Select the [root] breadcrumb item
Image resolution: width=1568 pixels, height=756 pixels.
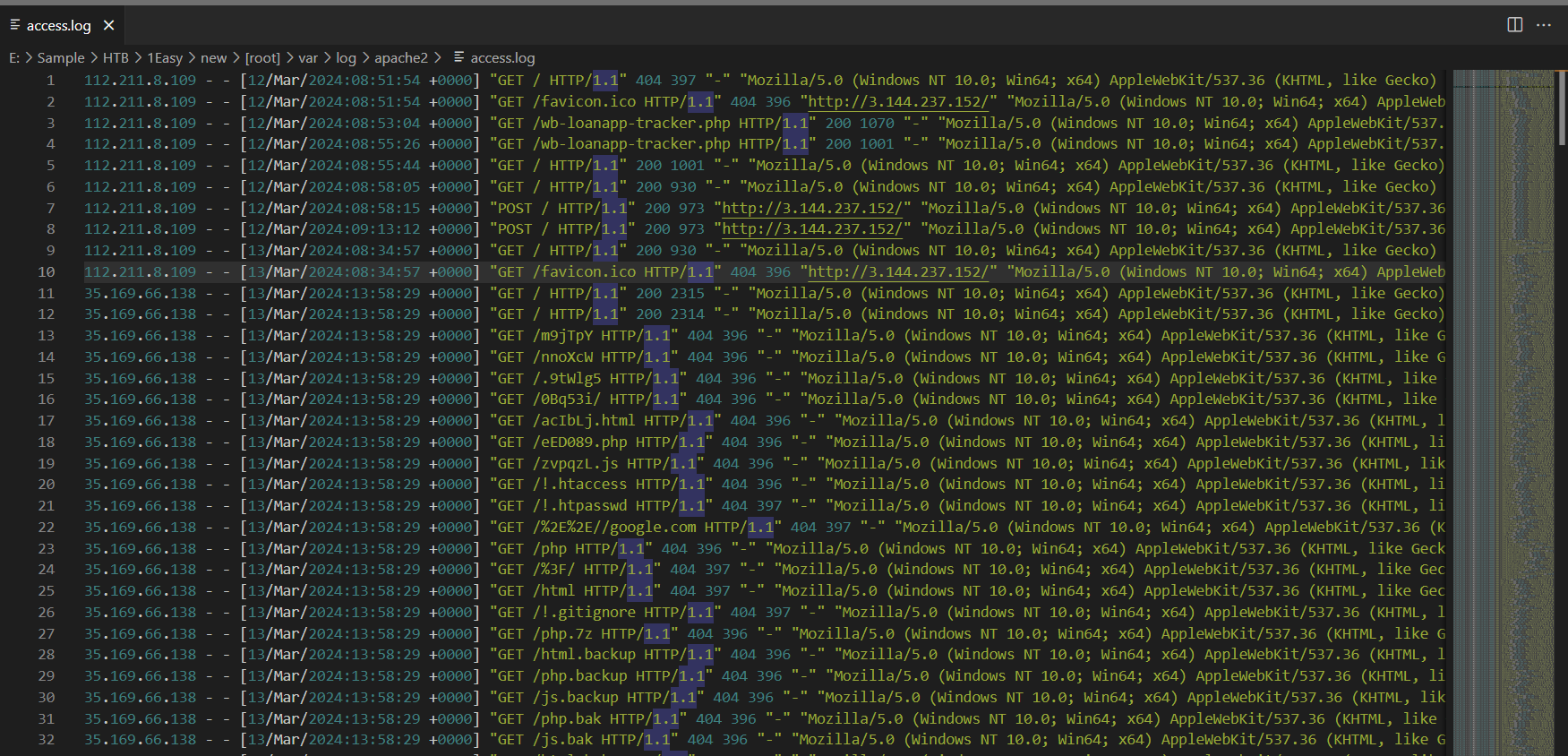coord(262,58)
